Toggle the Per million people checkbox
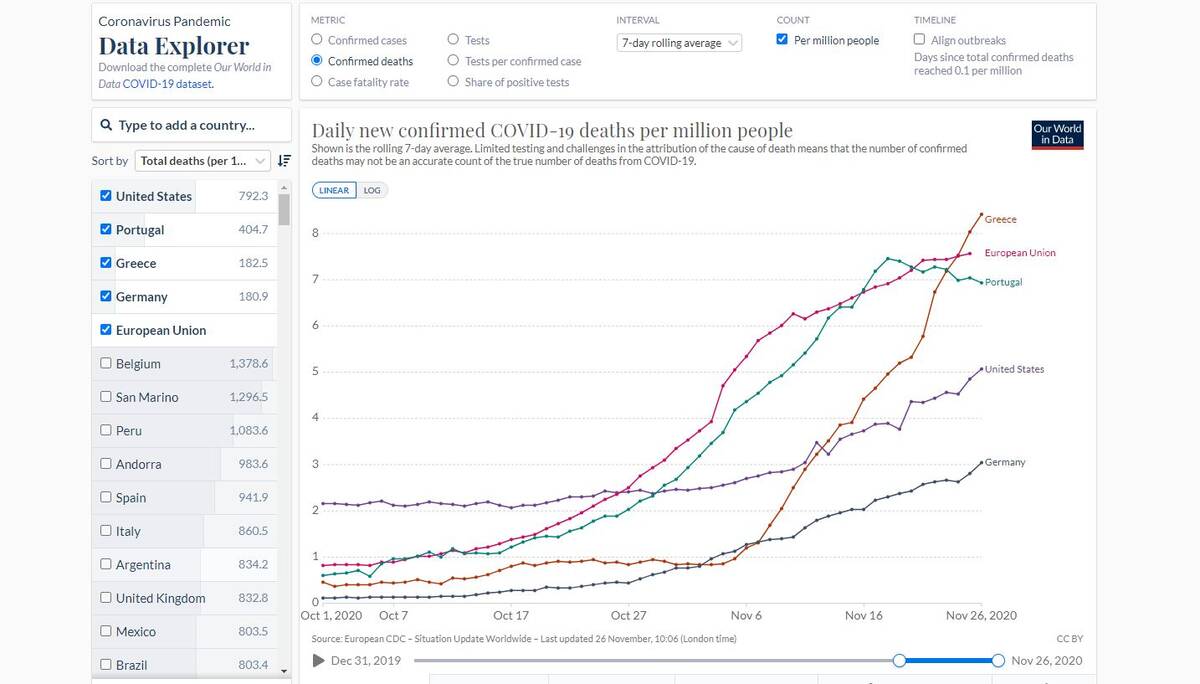Image resolution: width=1200 pixels, height=684 pixels. (783, 40)
